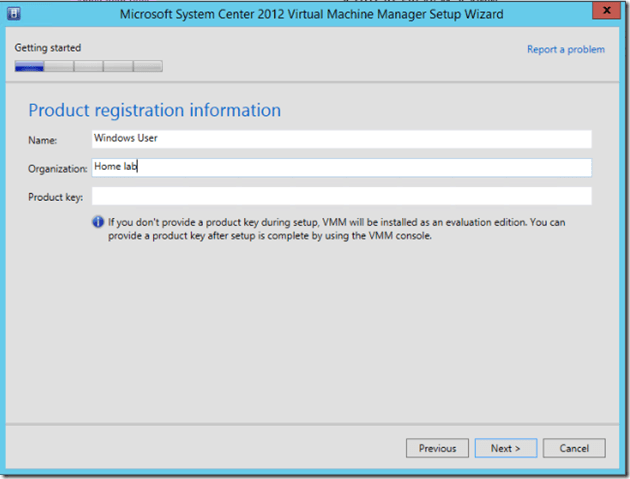Click the Organization field with Home lab
This screenshot has width=630, height=479.
click(340, 168)
